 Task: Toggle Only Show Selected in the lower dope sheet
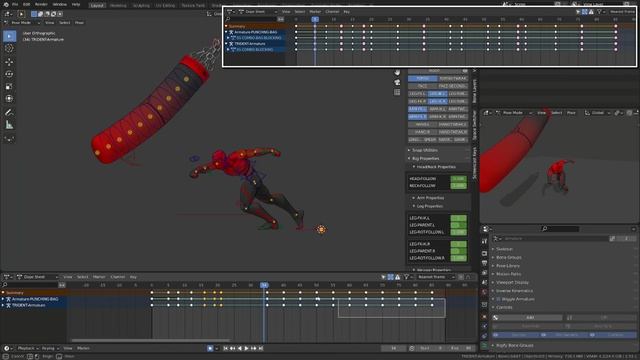pyautogui.click(x=384, y=277)
